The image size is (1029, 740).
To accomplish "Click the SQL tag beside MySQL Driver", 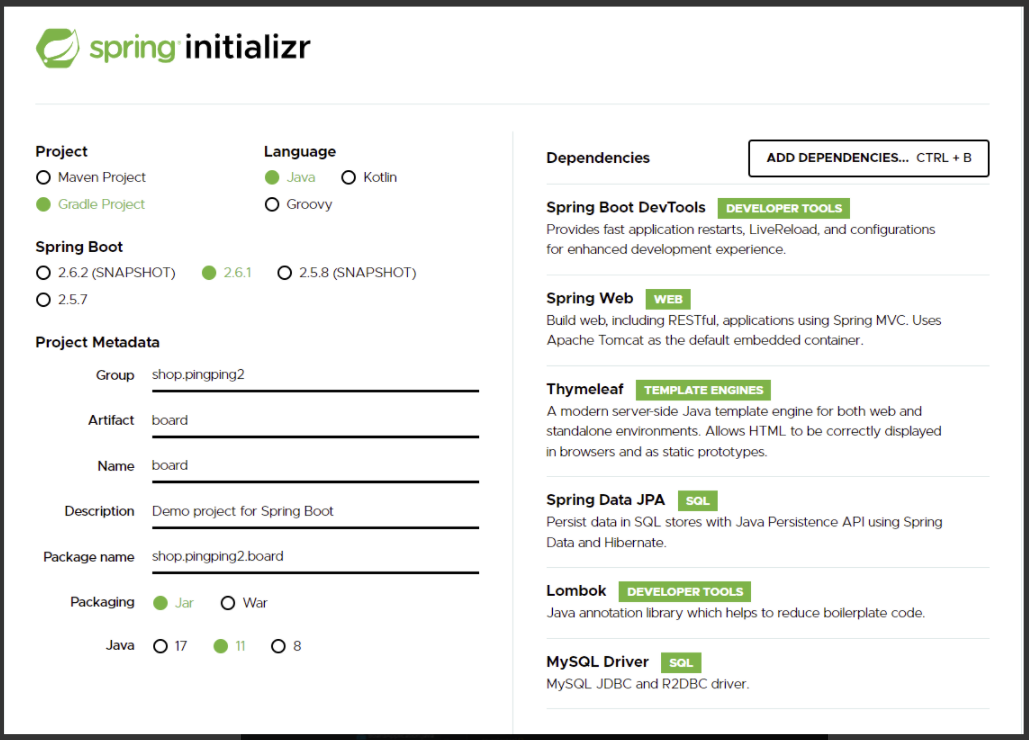I will coord(681,663).
